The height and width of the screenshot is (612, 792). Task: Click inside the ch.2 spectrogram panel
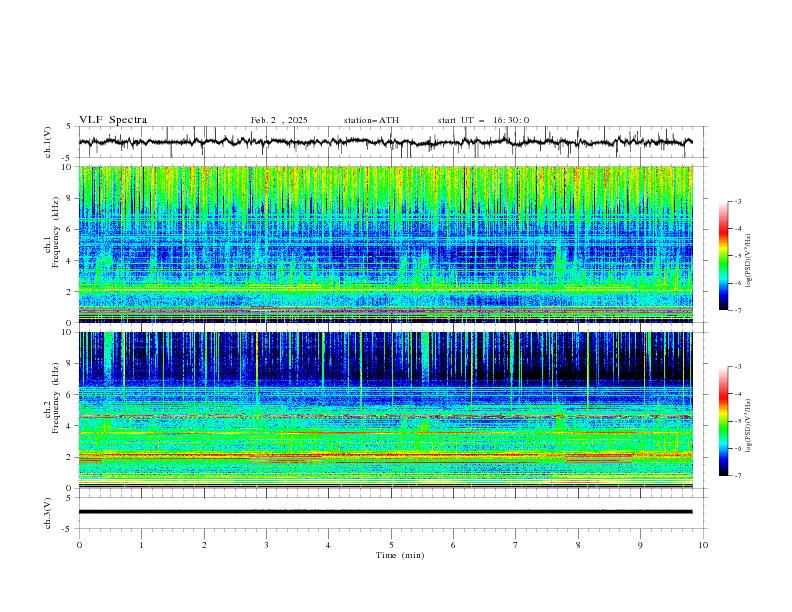click(385, 410)
